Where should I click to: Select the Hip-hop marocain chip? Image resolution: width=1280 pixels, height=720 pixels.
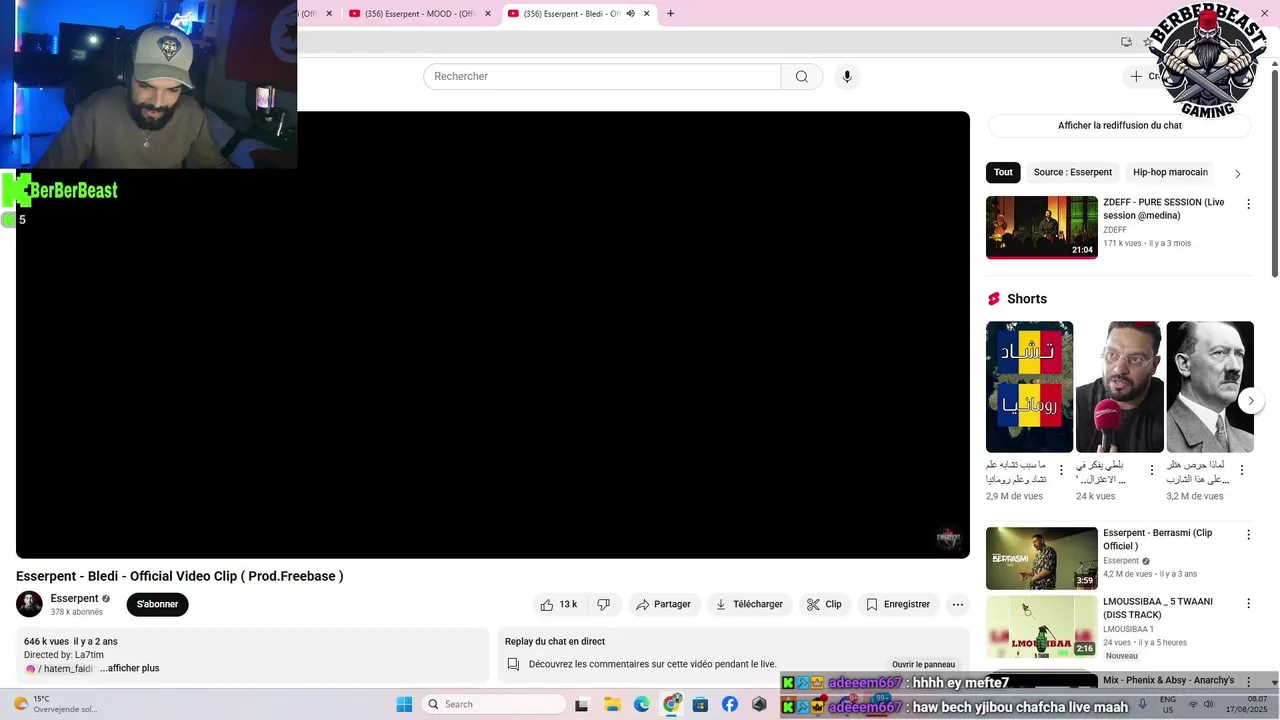(x=1170, y=172)
